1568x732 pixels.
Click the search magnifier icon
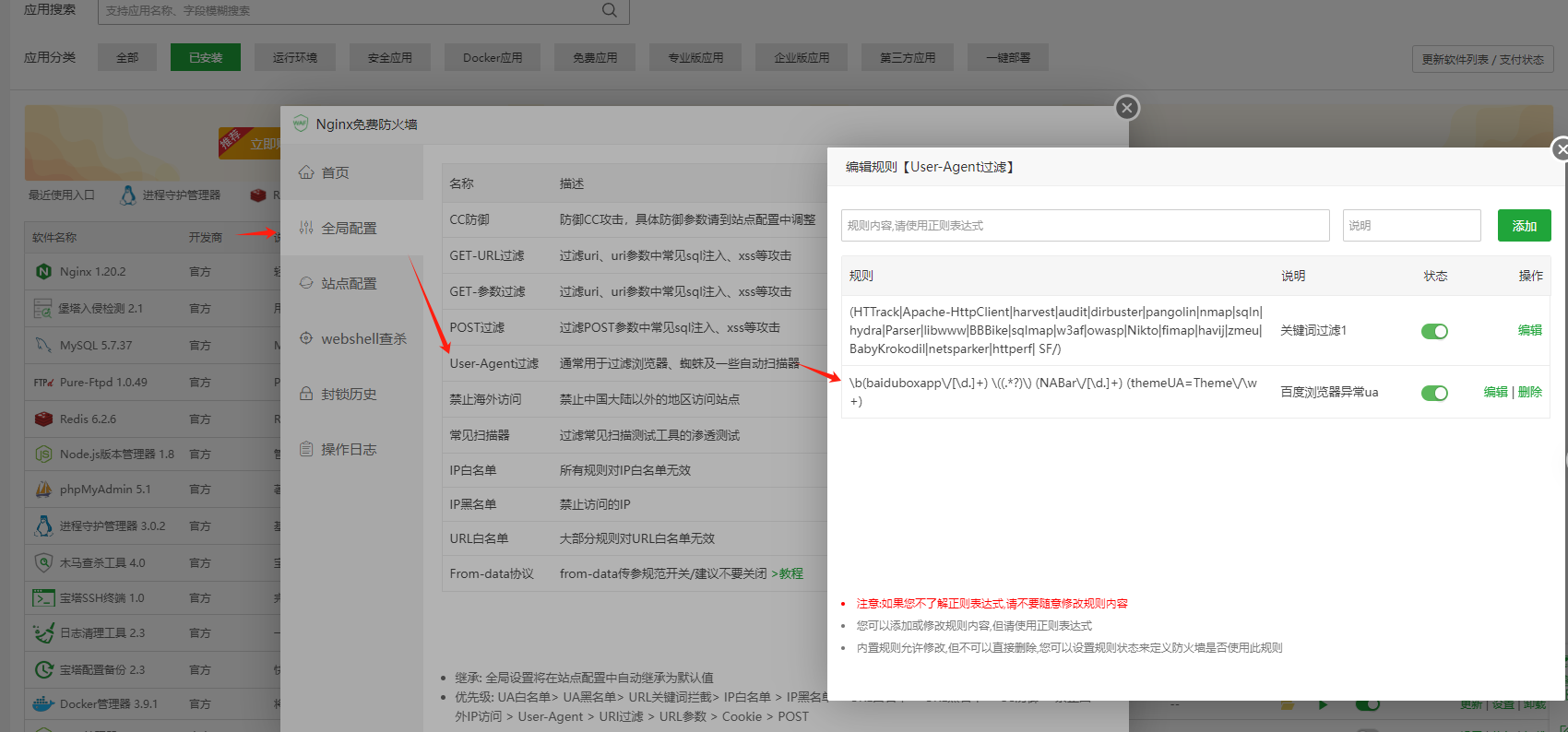[x=609, y=10]
